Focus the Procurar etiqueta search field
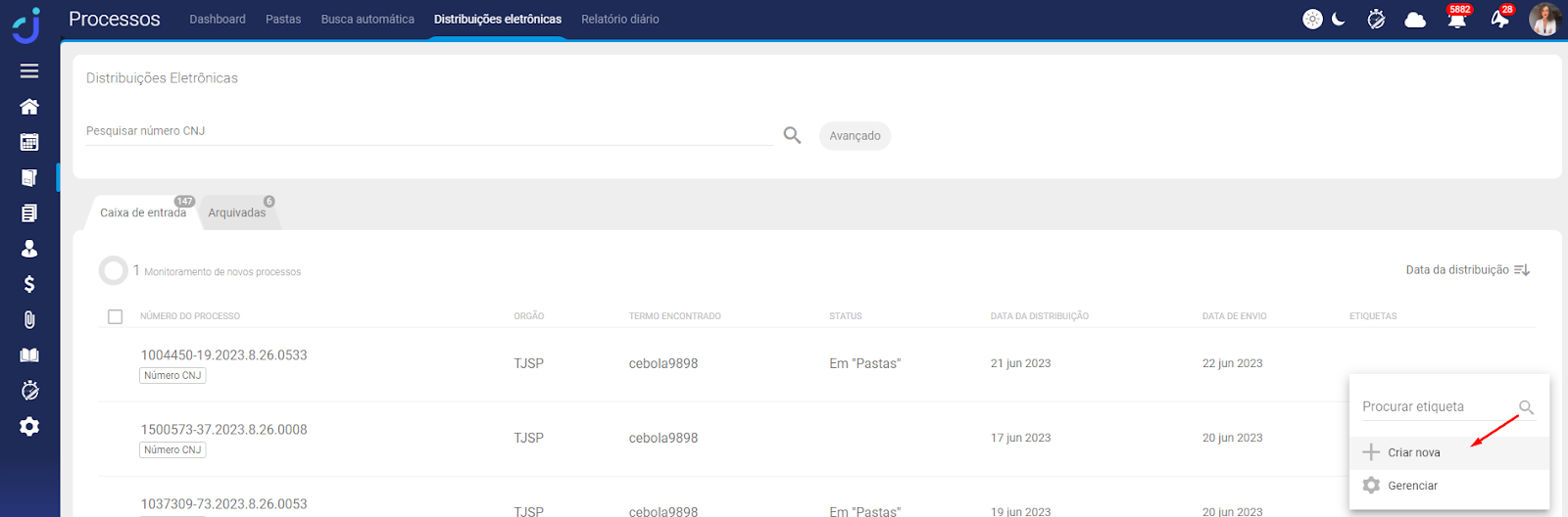Viewport: 1568px width, 517px height. pos(1436,406)
